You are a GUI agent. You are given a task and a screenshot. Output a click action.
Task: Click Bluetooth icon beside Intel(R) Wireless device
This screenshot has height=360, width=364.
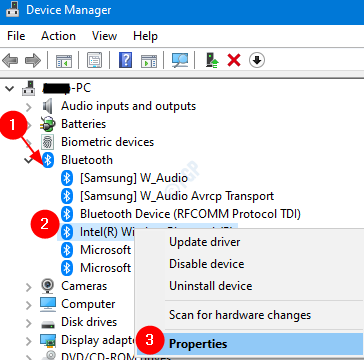coord(67,232)
